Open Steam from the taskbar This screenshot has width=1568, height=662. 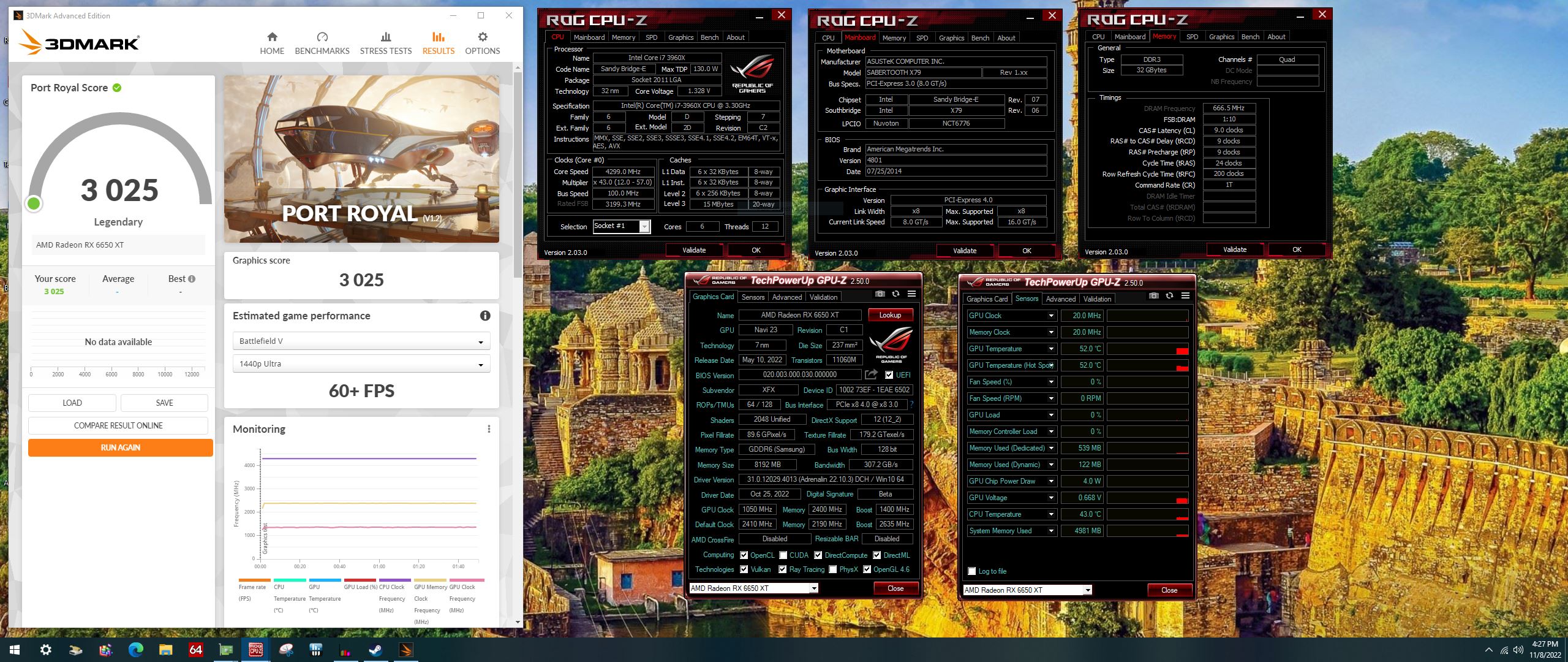click(x=375, y=650)
